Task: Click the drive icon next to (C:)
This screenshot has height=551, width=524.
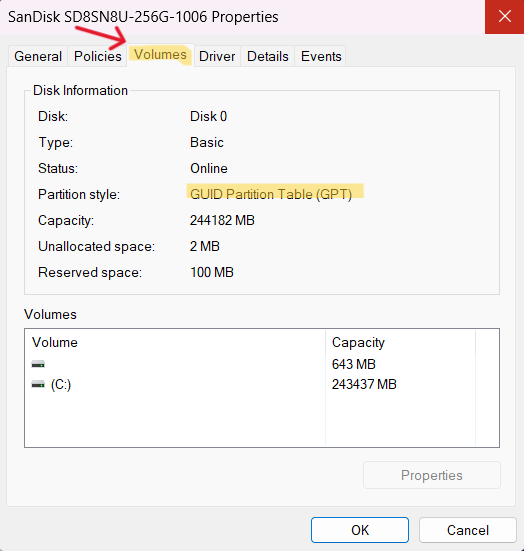Action: pos(38,384)
